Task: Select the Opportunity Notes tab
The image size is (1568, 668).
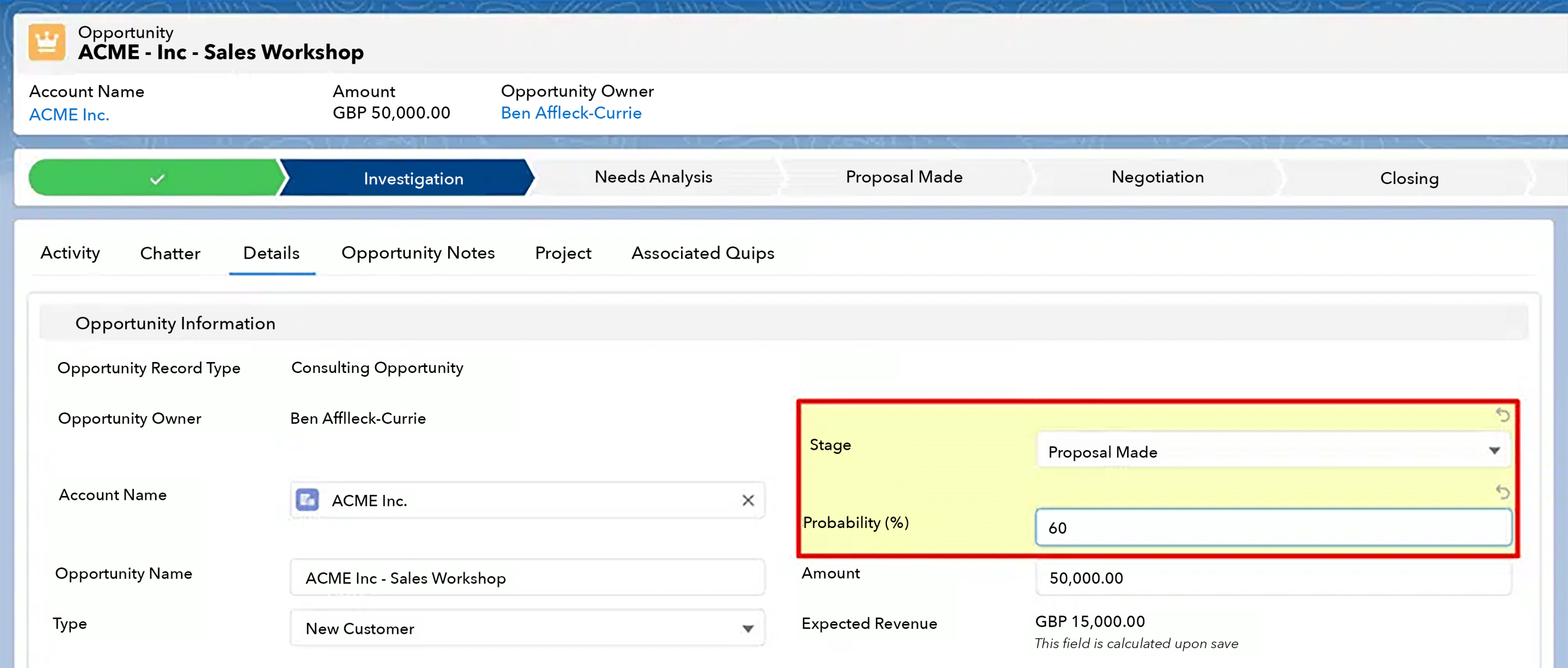Action: click(418, 253)
